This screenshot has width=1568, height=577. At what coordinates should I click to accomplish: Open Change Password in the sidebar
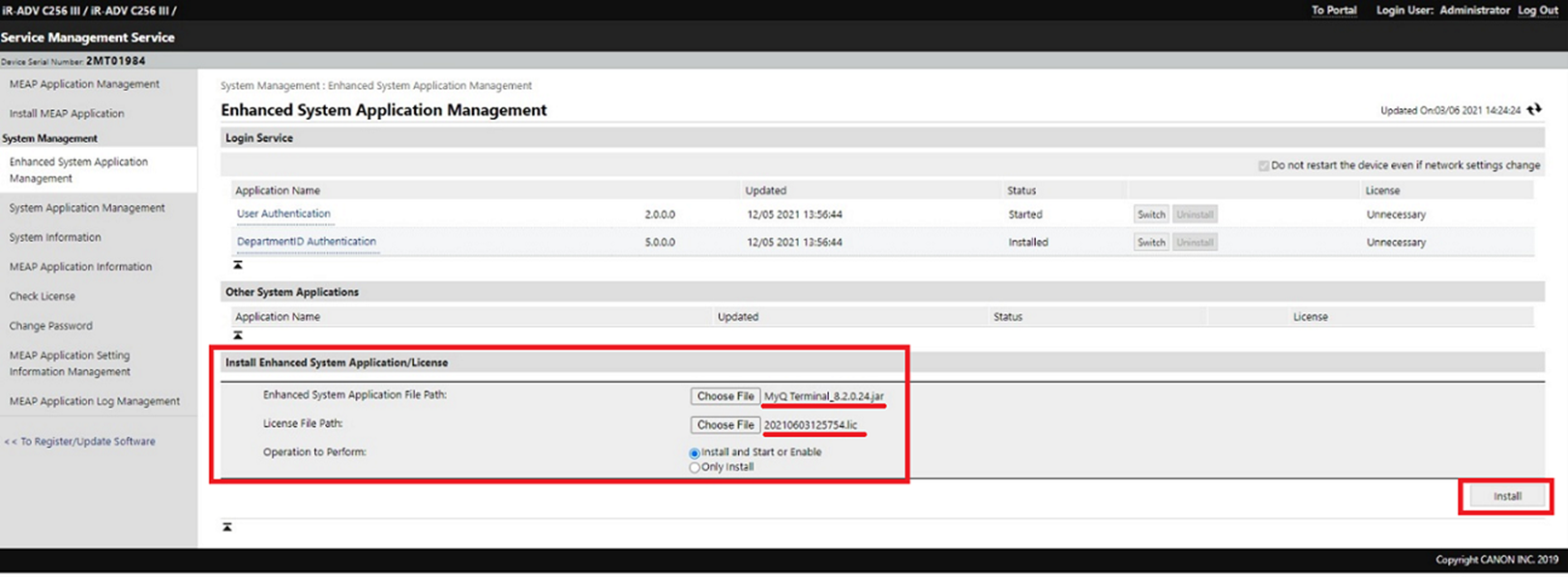click(x=51, y=326)
